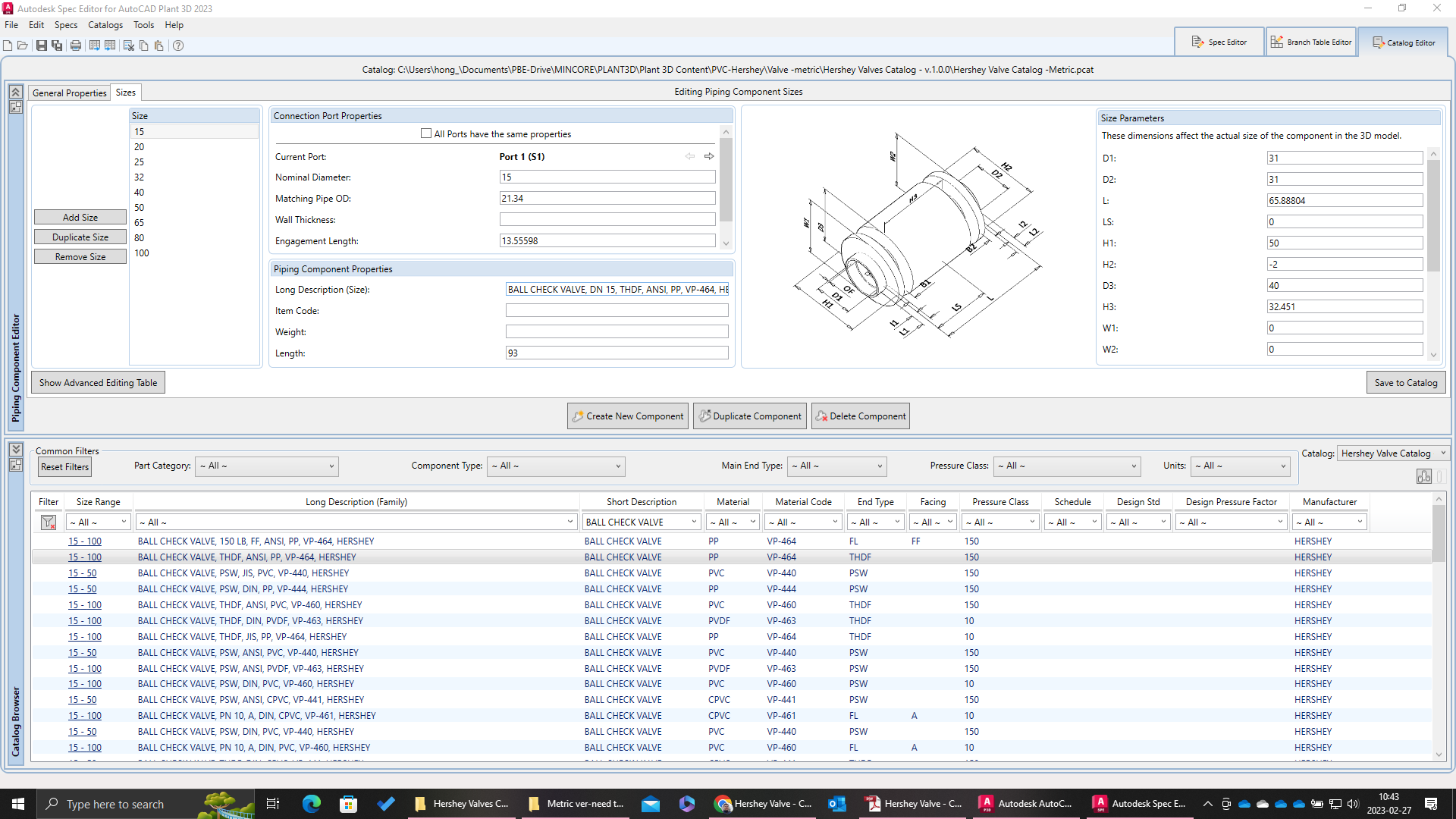Click the filter funnel icon in table

point(49,522)
